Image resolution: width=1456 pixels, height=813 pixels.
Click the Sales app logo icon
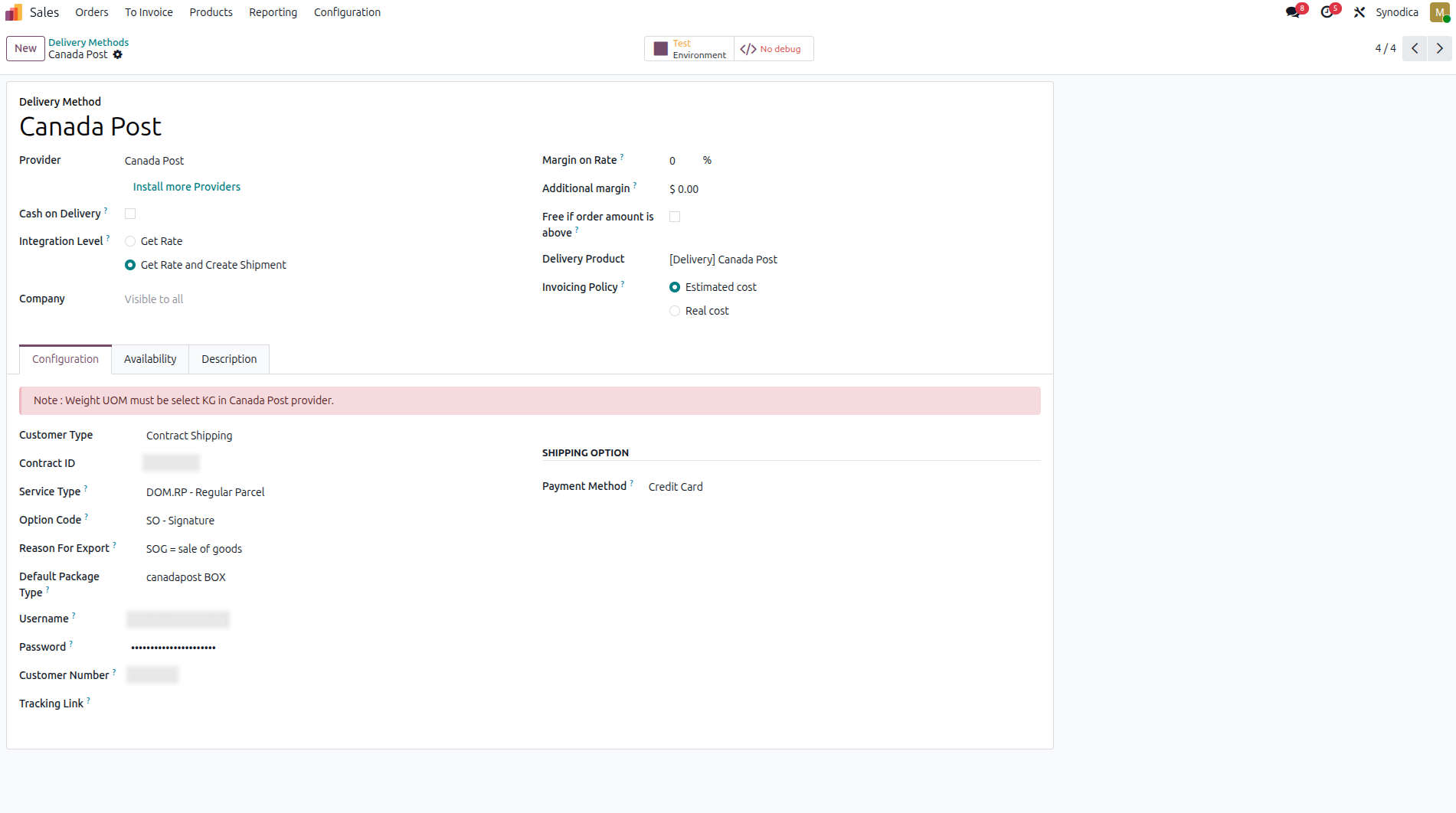pos(14,12)
